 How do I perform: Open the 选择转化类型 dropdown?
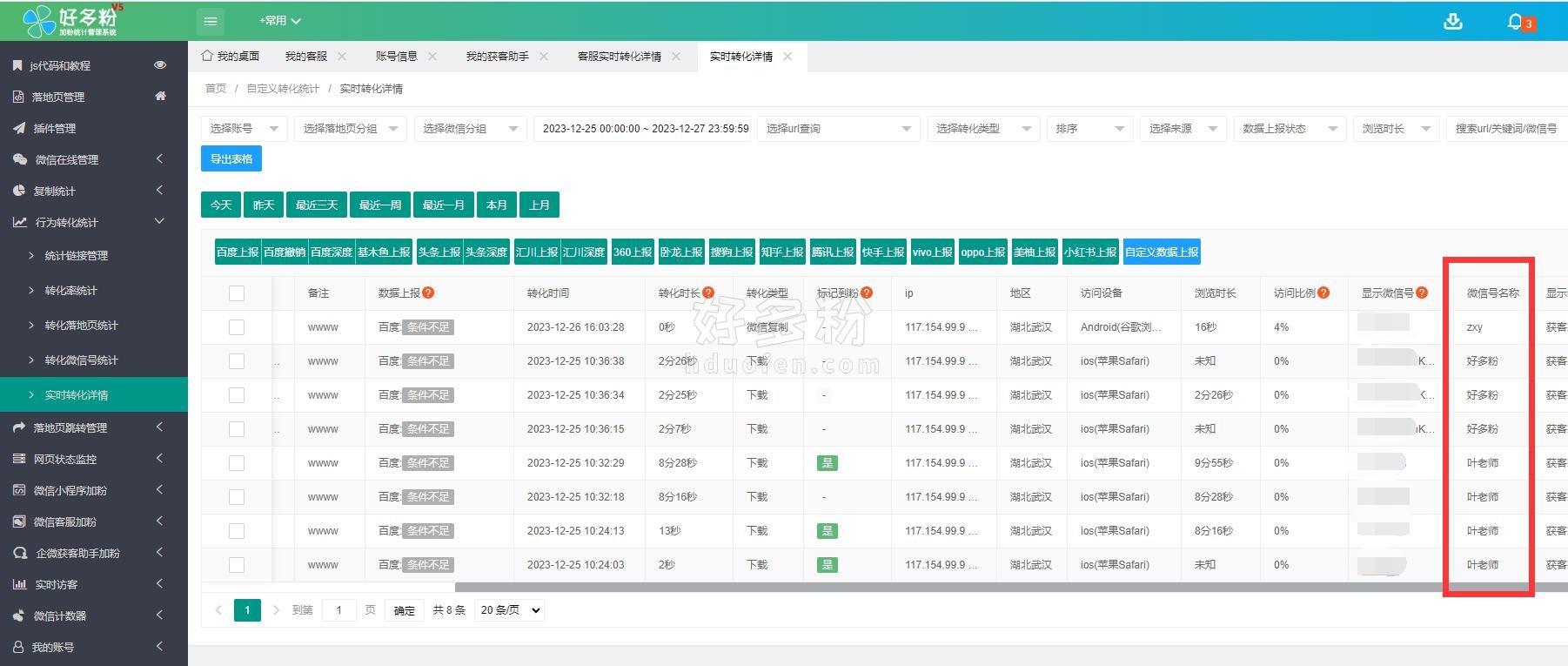[x=983, y=128]
